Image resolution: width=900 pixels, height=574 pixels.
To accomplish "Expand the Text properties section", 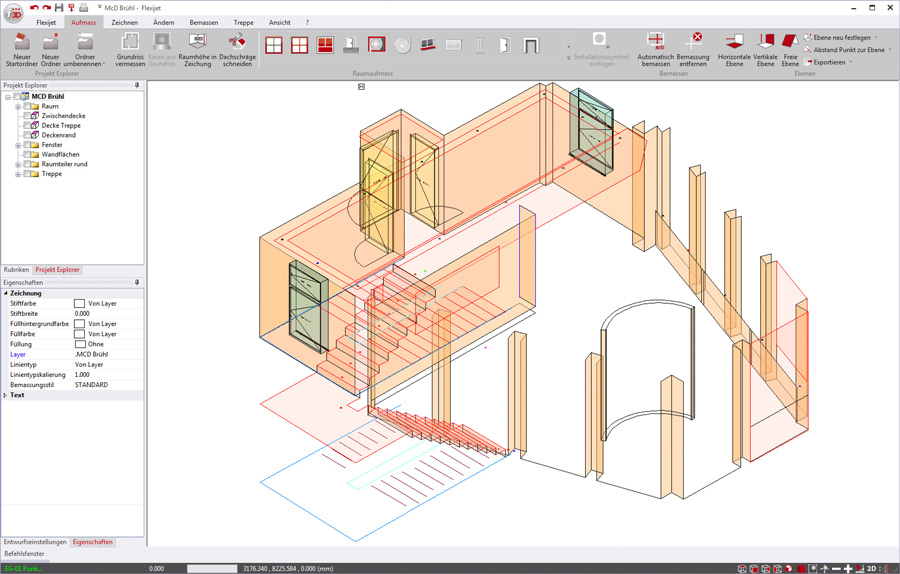I will coord(5,395).
